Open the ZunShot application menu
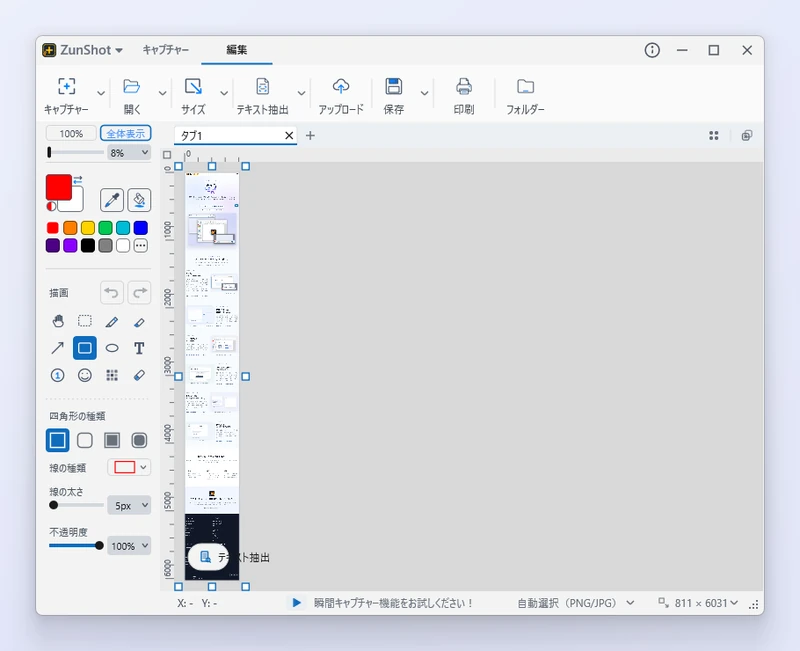800x651 pixels. [x=83, y=50]
